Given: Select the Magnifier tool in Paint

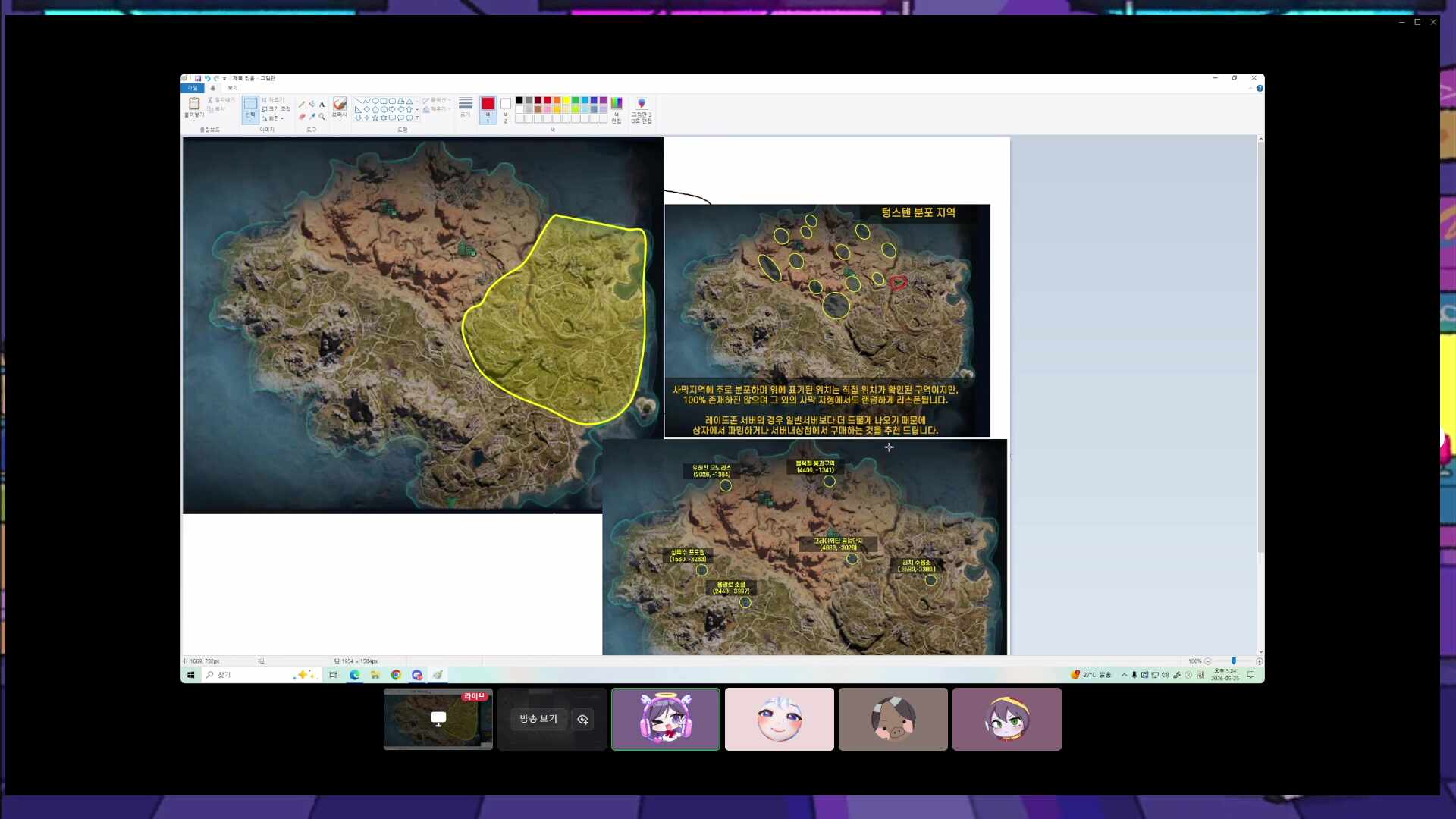Looking at the screenshot, I should tap(322, 117).
